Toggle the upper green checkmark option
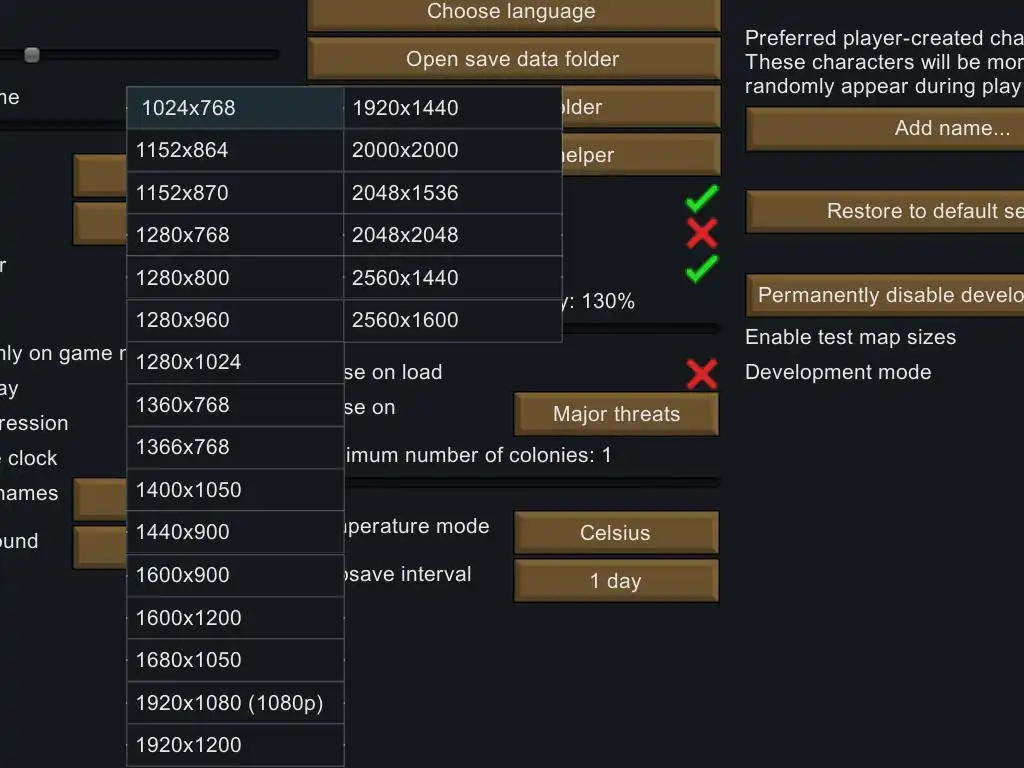This screenshot has height=768, width=1024. [701, 199]
